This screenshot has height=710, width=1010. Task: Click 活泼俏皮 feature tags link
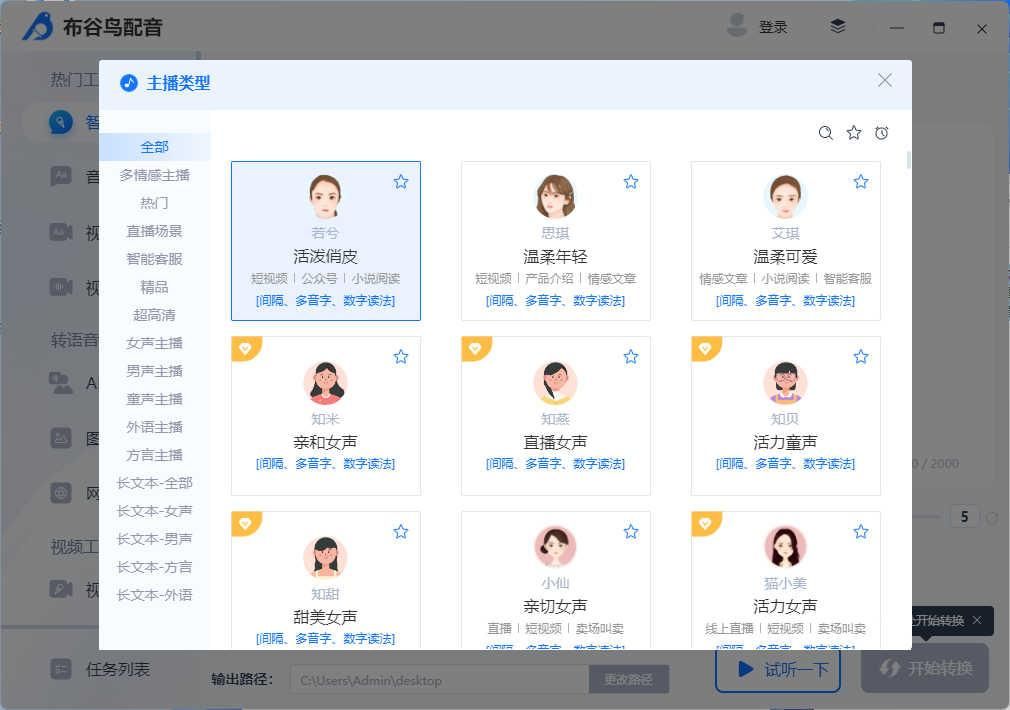coord(325,301)
